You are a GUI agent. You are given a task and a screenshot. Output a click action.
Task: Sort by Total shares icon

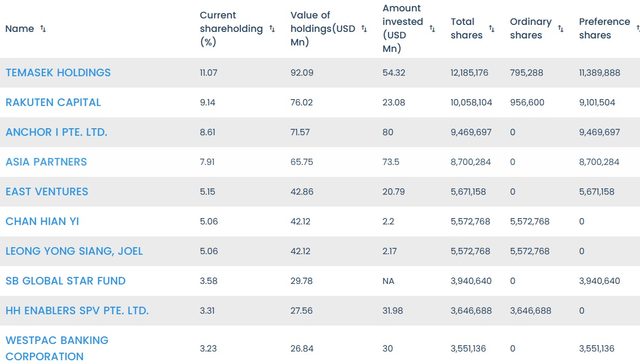click(x=491, y=29)
